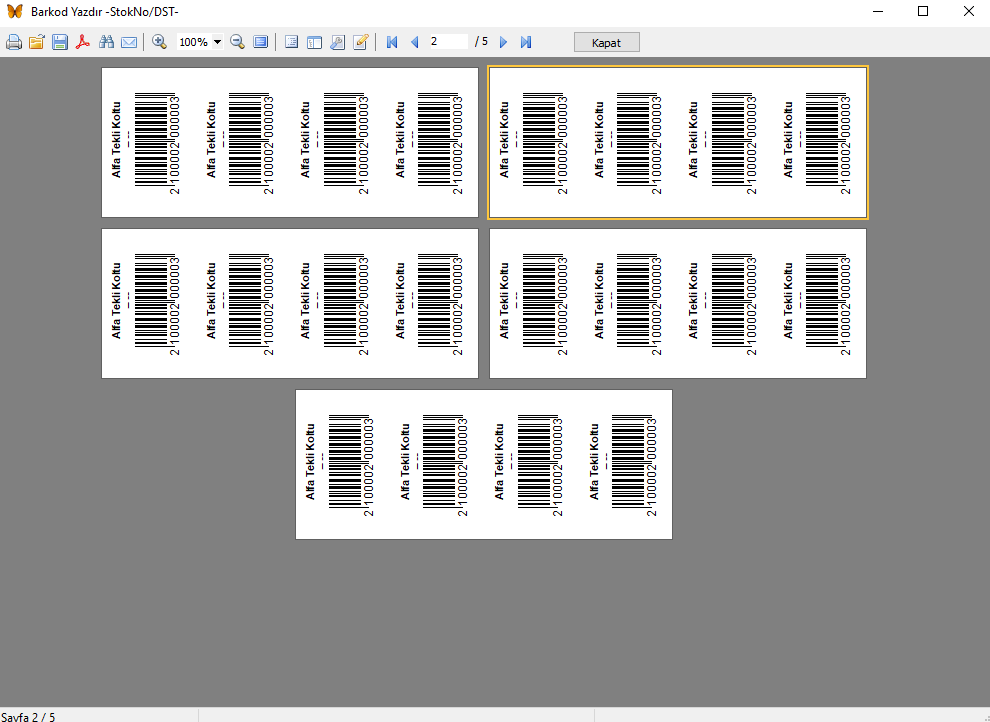The width and height of the screenshot is (990, 722).
Task: Close preview with Kapat button
Action: point(607,42)
